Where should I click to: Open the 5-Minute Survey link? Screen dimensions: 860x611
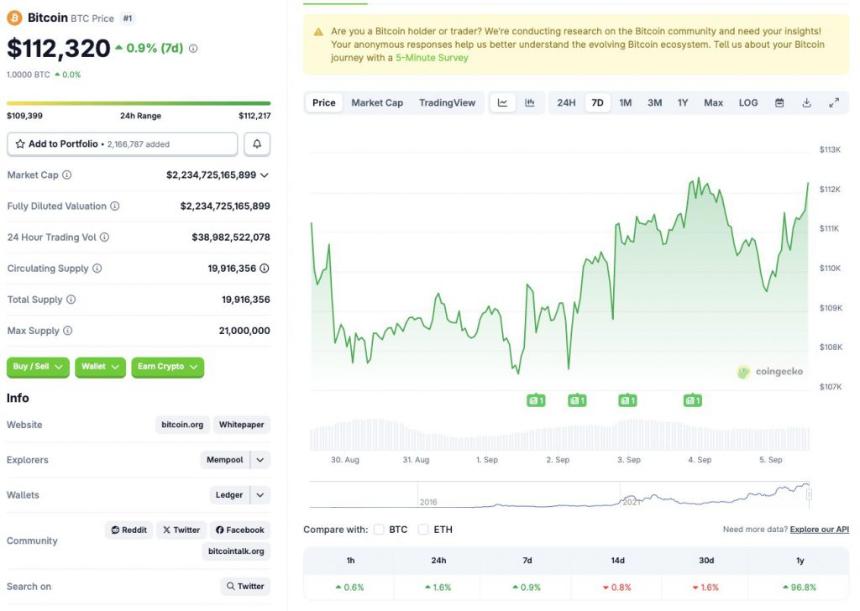(x=432, y=58)
